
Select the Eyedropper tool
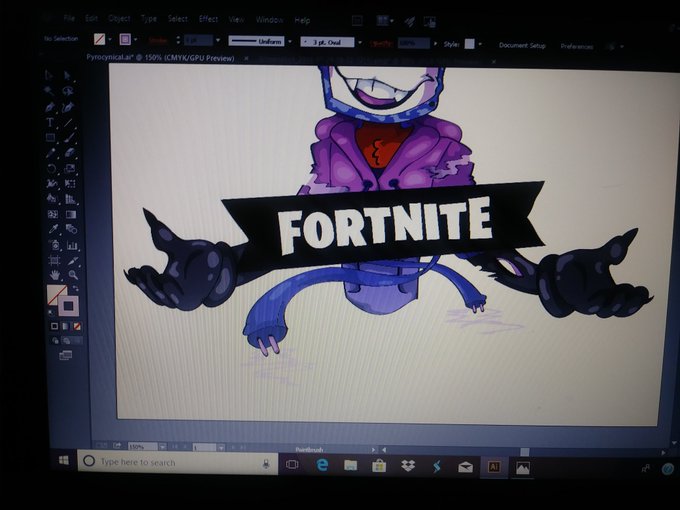pos(53,229)
